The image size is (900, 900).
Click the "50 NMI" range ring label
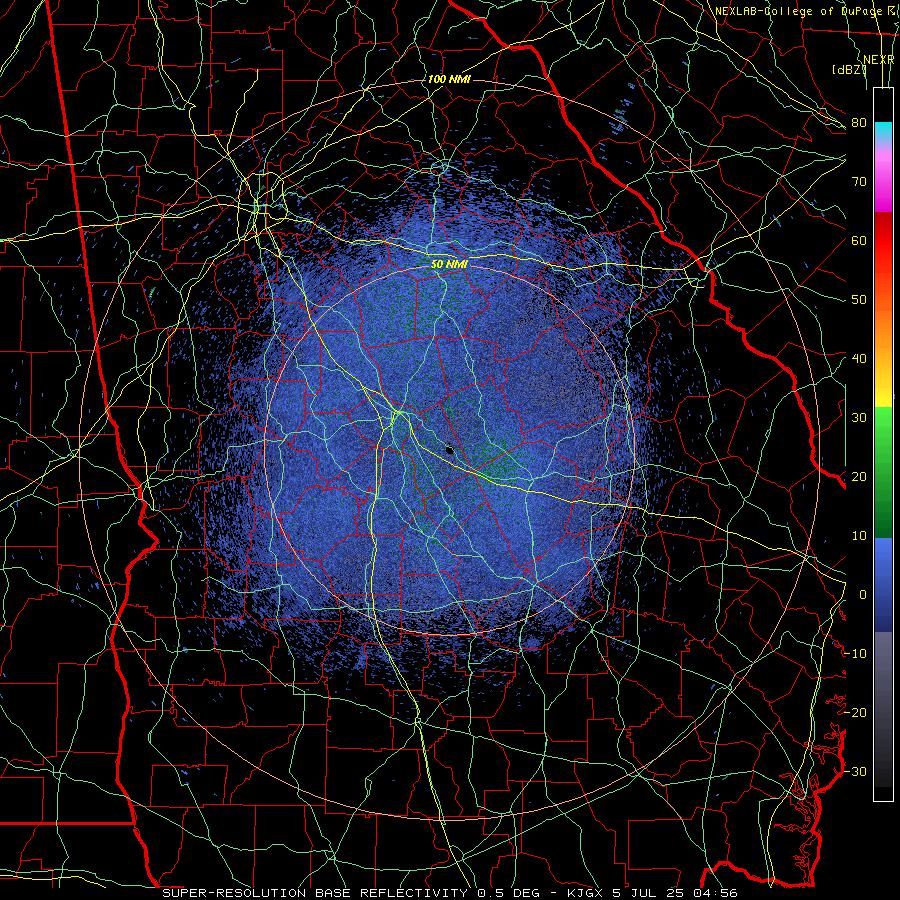[x=449, y=265]
